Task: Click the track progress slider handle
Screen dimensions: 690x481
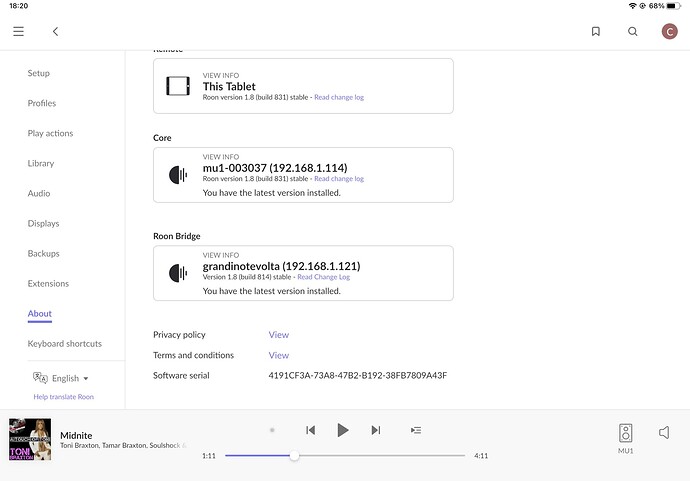Action: point(294,455)
